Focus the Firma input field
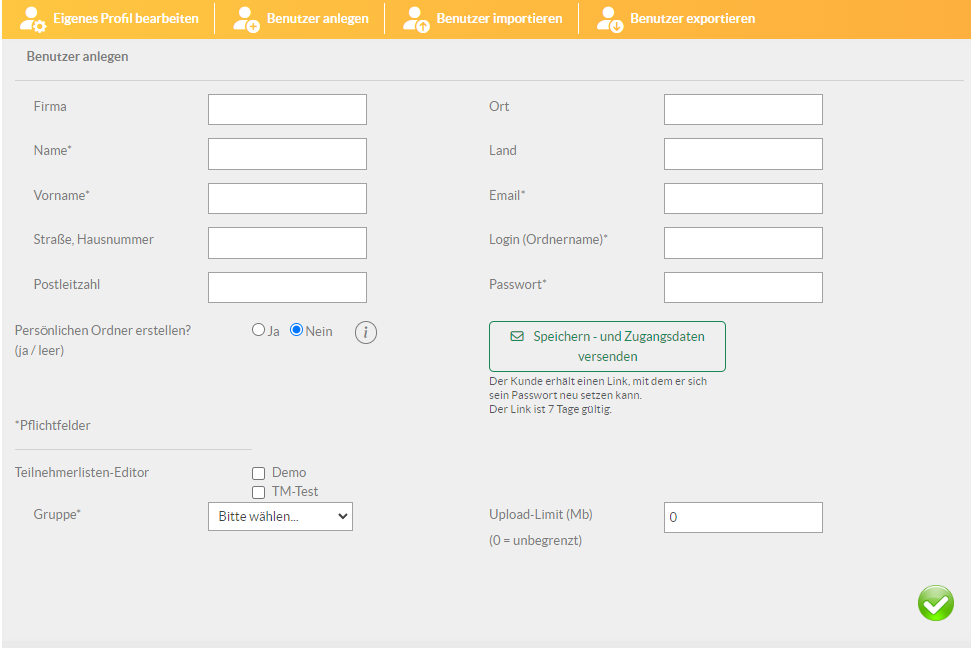 287,109
